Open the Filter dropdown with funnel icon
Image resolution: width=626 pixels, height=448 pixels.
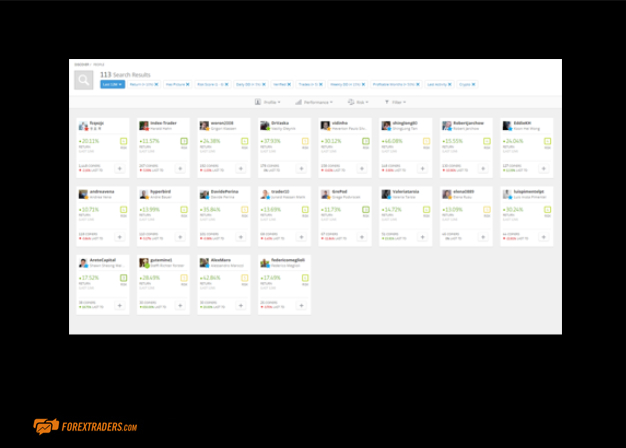[x=395, y=102]
